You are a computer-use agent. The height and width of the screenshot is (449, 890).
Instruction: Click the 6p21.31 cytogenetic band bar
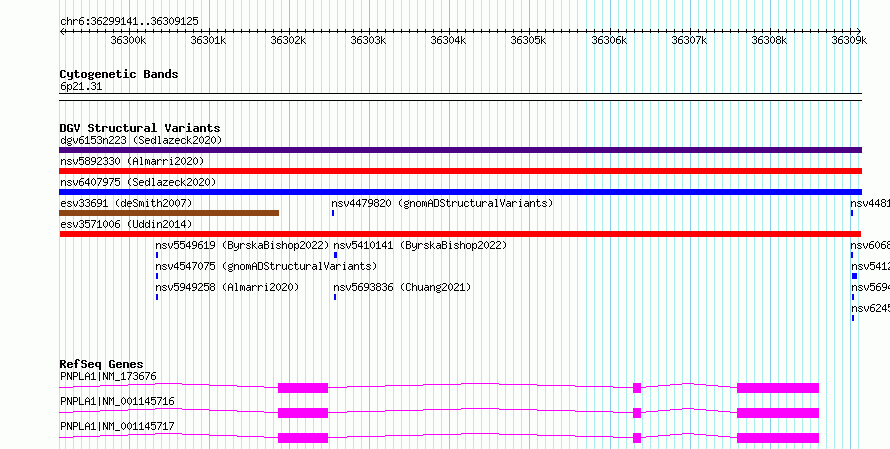tap(460, 97)
